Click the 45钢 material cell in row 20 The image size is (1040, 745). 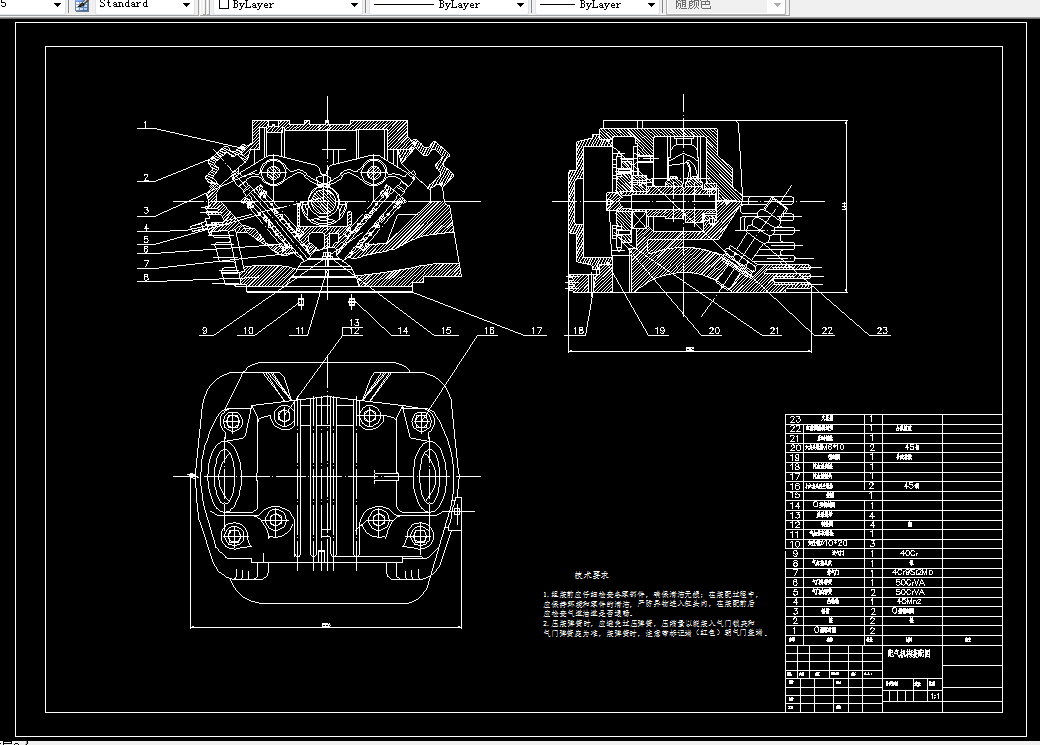point(911,447)
